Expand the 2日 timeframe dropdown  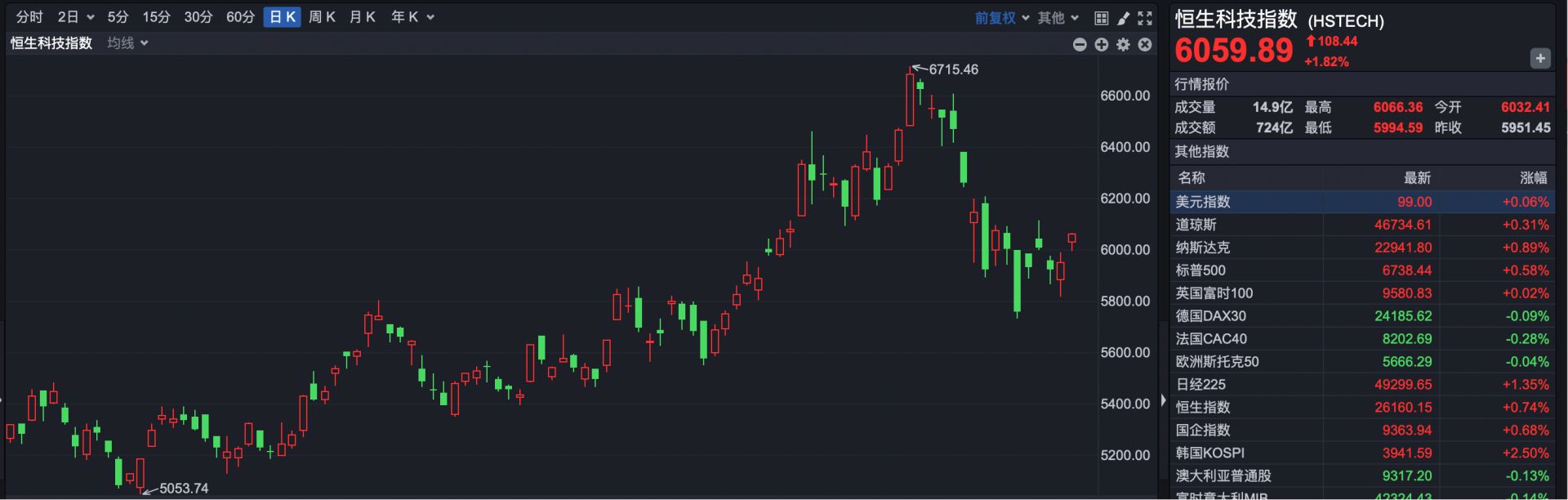(x=76, y=17)
